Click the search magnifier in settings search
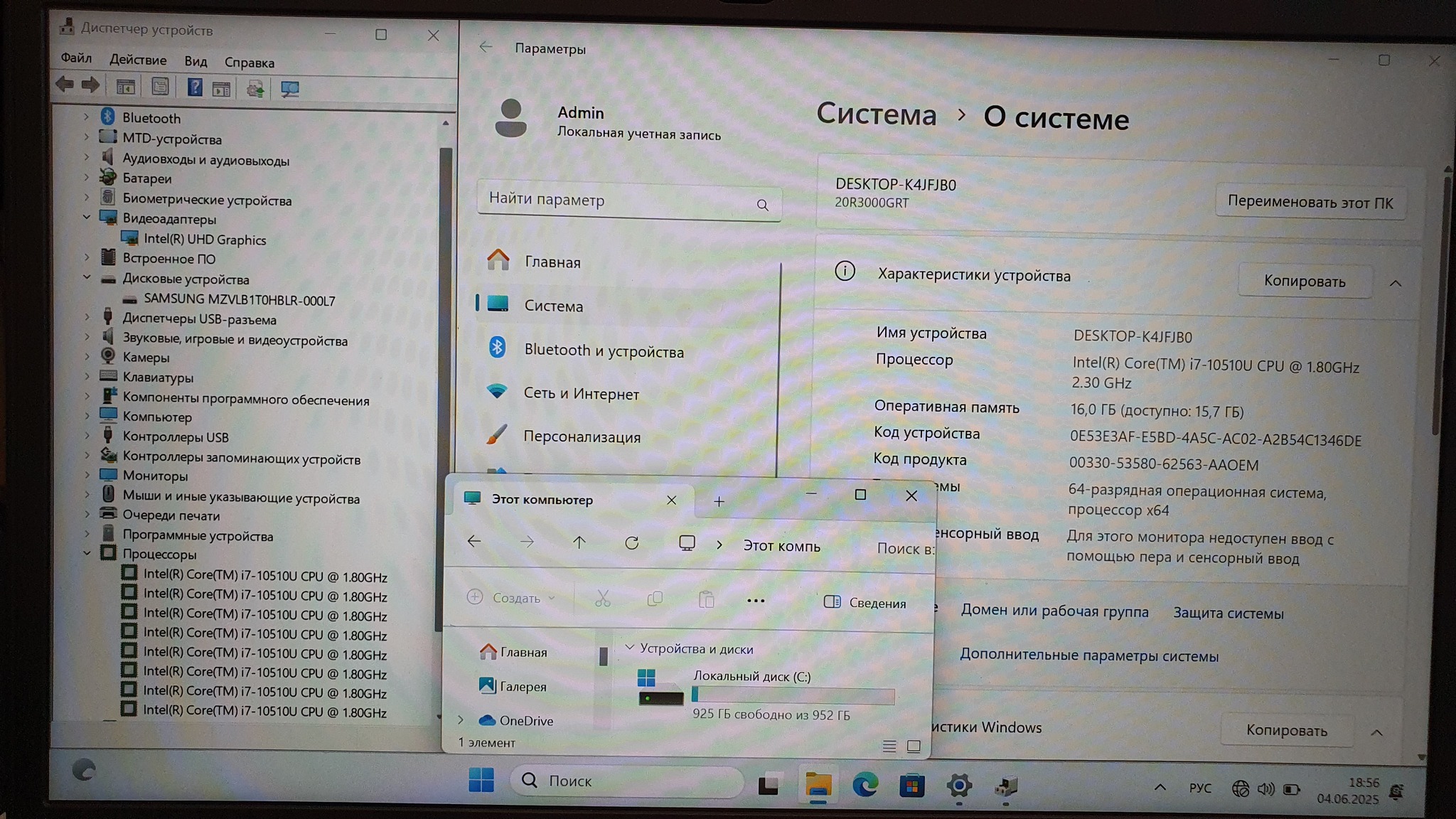The height and width of the screenshot is (819, 1456). (762, 205)
